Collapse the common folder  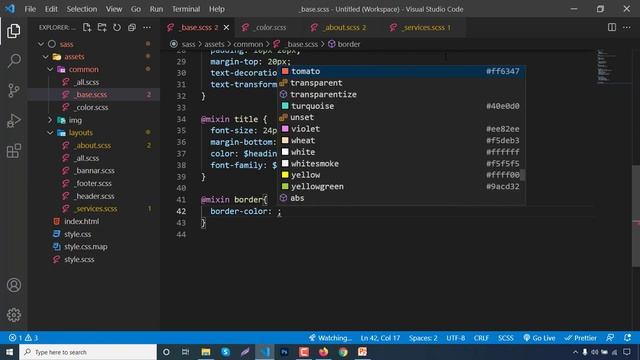(50, 69)
